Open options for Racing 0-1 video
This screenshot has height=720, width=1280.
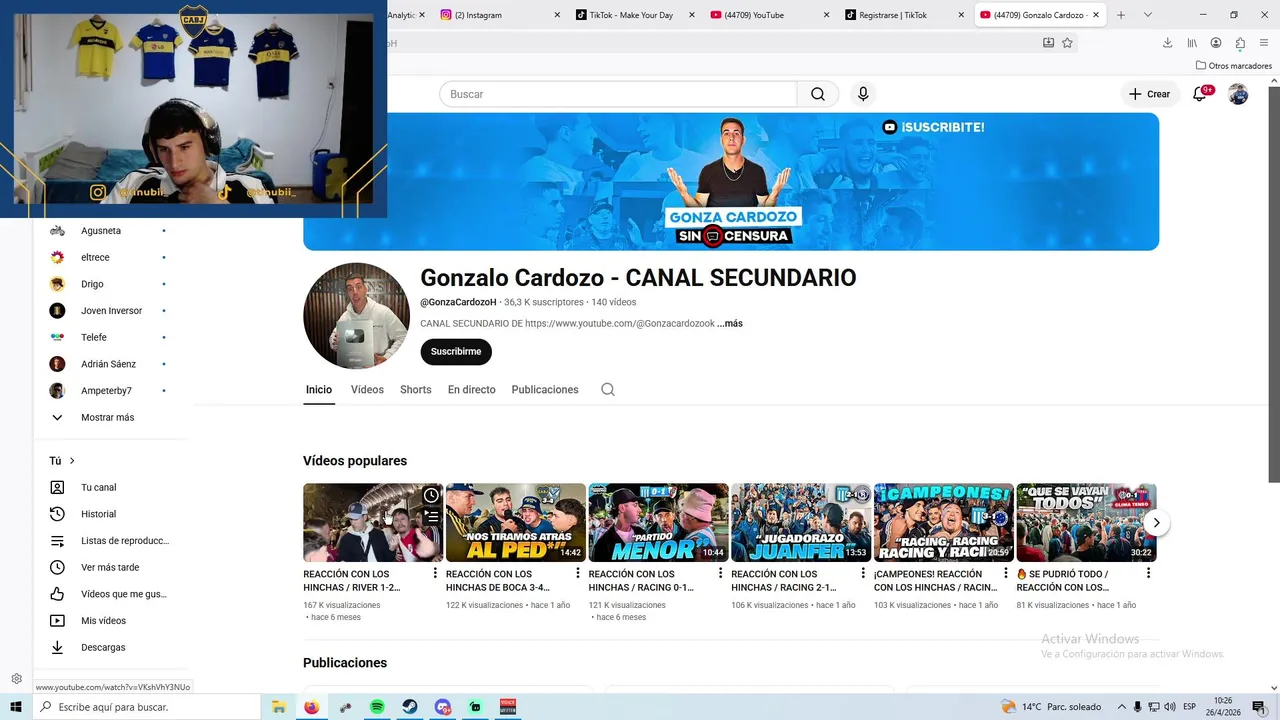click(720, 573)
